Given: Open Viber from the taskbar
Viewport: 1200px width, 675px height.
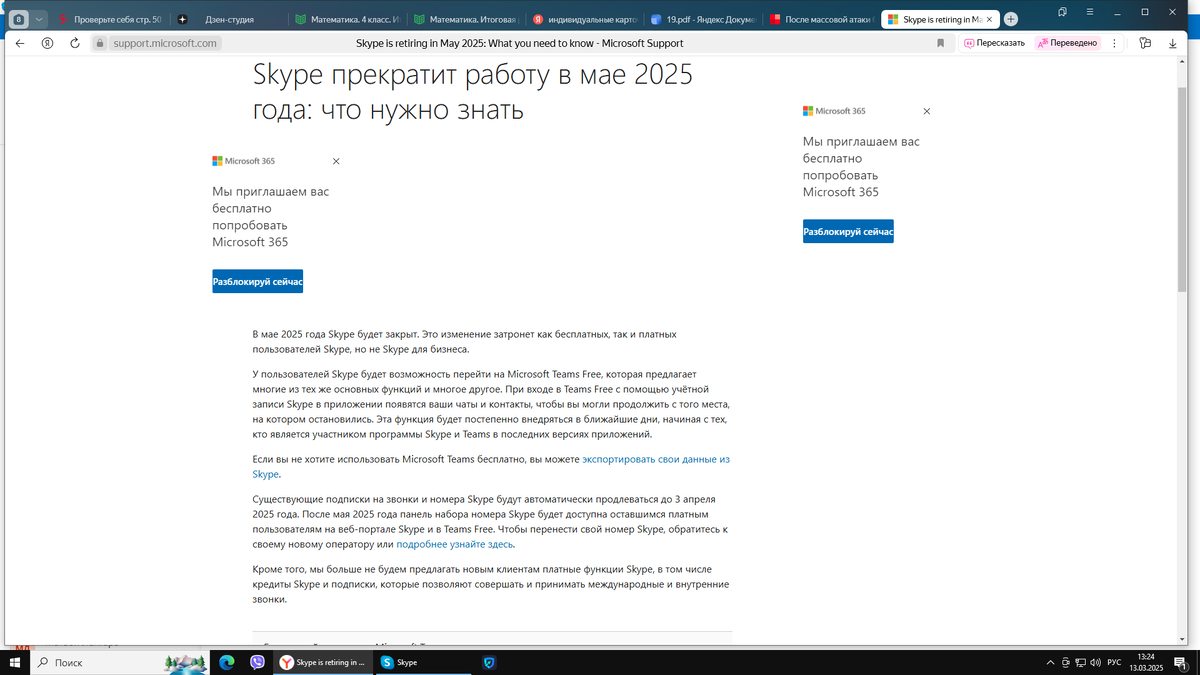Looking at the screenshot, I should [258, 662].
